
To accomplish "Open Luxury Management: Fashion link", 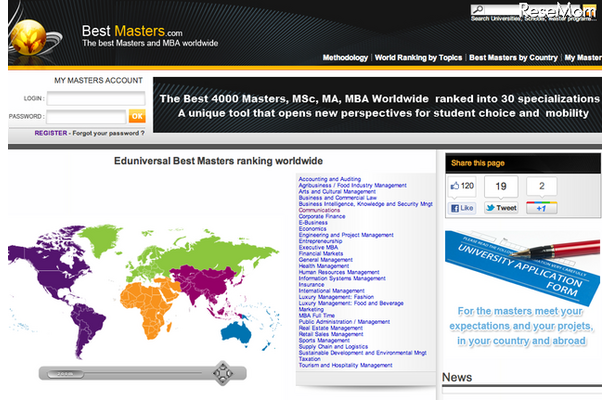I will (x=336, y=297).
